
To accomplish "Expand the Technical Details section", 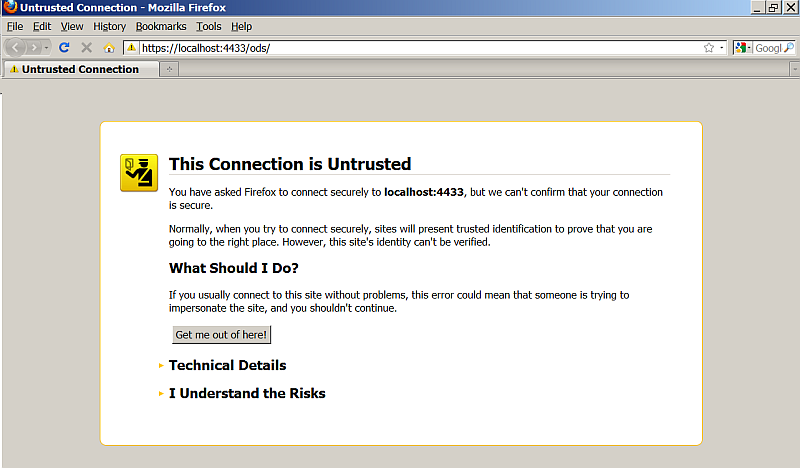I will pyautogui.click(x=227, y=365).
